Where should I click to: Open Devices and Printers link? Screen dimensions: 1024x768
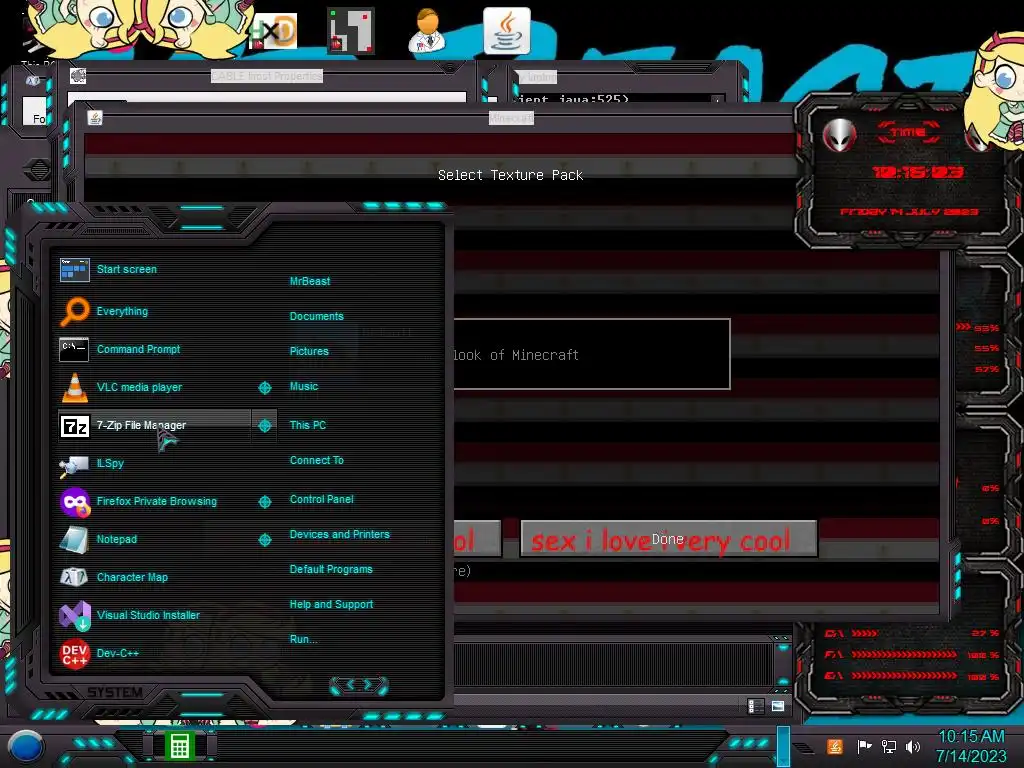(x=340, y=534)
